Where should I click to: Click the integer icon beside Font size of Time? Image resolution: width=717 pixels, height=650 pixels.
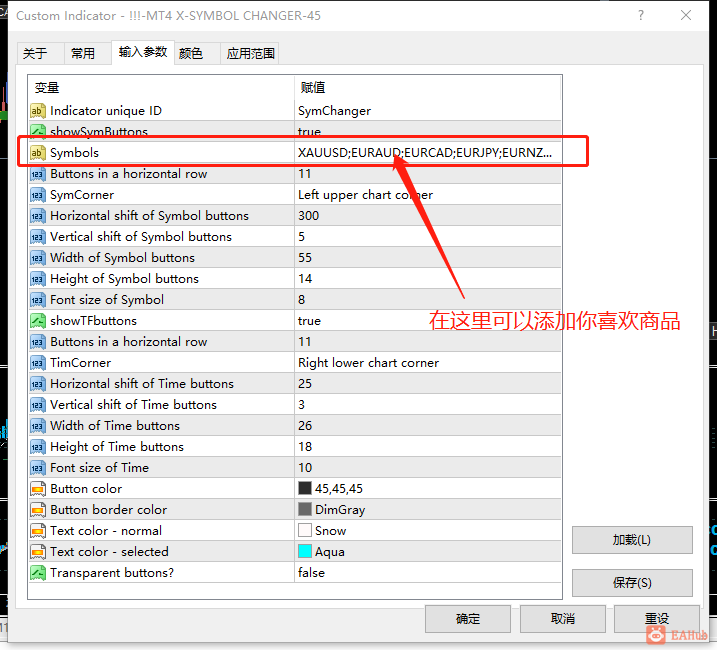point(38,468)
